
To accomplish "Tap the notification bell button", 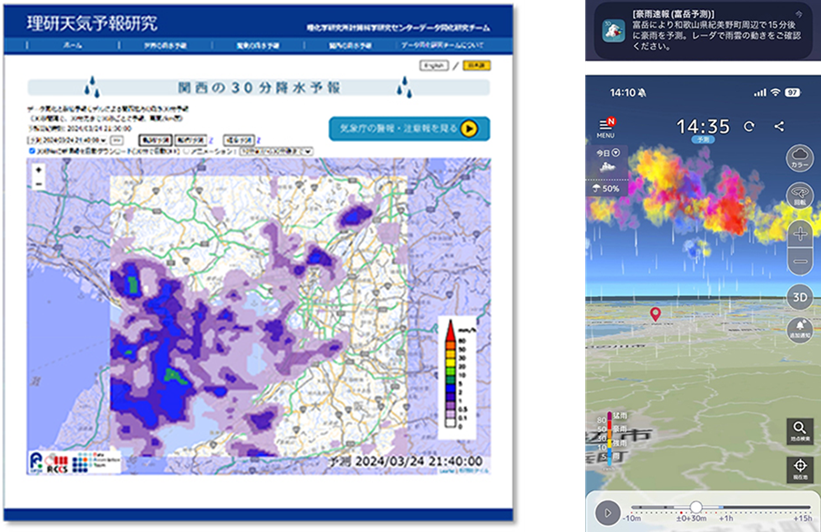I will (799, 330).
